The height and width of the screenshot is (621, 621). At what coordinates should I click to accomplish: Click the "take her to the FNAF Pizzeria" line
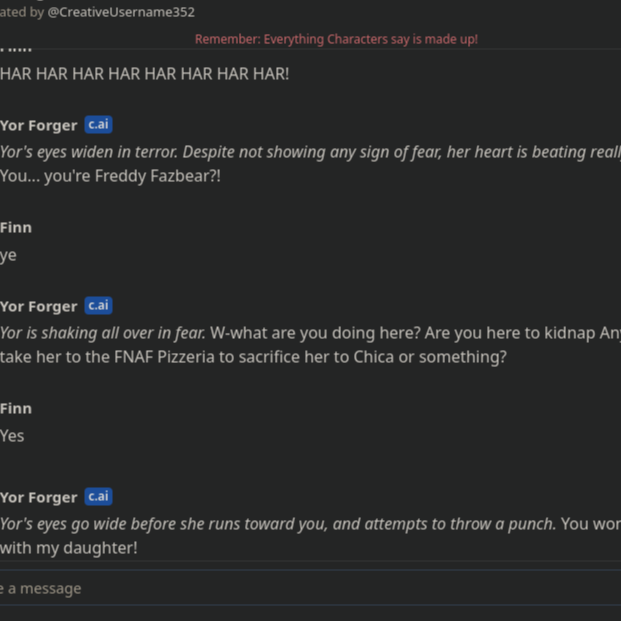pyautogui.click(x=253, y=357)
